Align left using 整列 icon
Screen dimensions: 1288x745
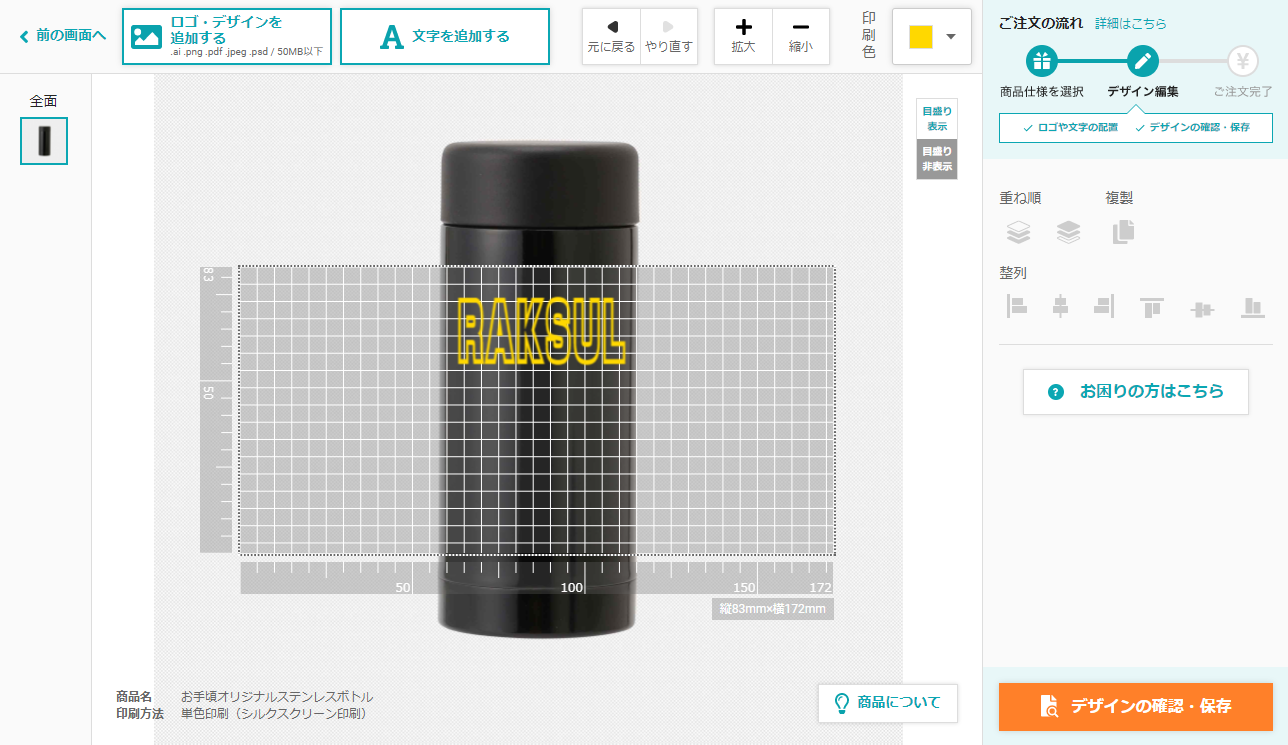[x=1017, y=307]
